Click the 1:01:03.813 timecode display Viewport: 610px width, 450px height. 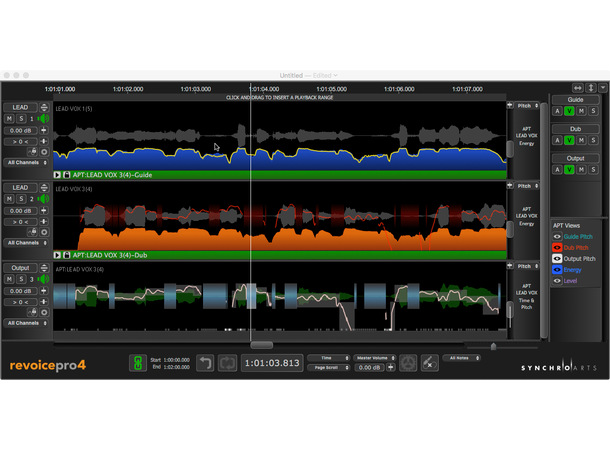pos(272,363)
